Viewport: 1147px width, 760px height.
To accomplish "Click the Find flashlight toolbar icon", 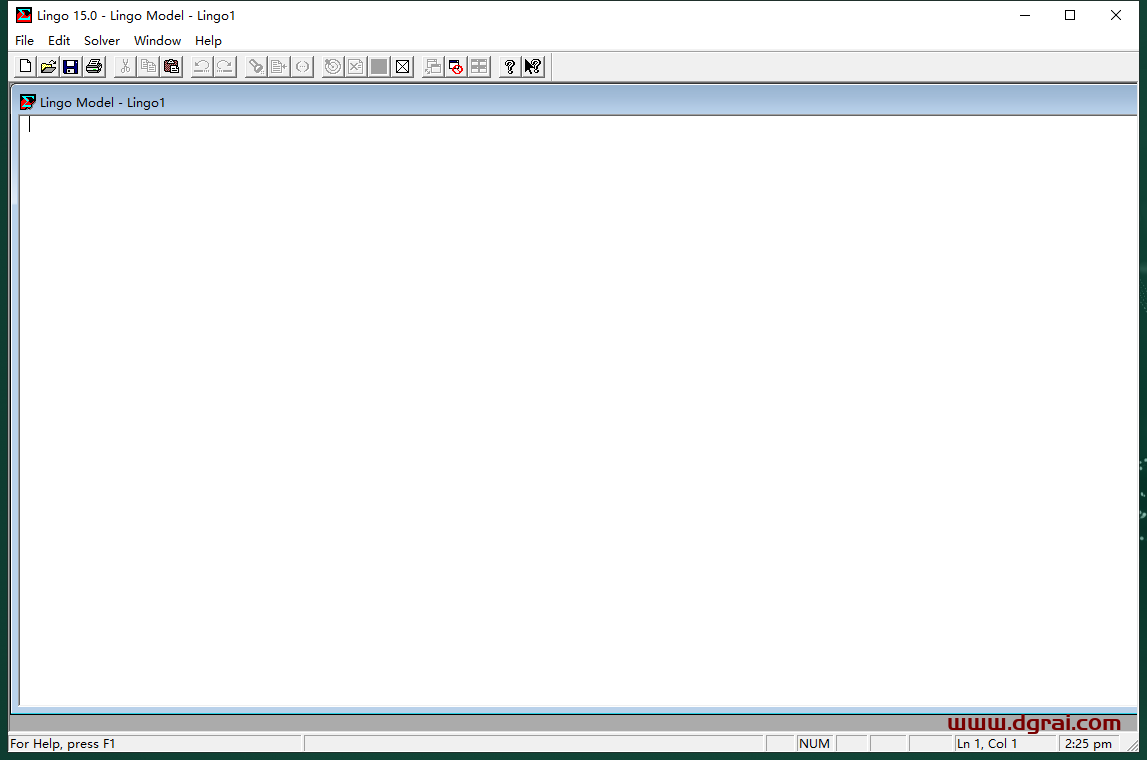I will coord(256,67).
